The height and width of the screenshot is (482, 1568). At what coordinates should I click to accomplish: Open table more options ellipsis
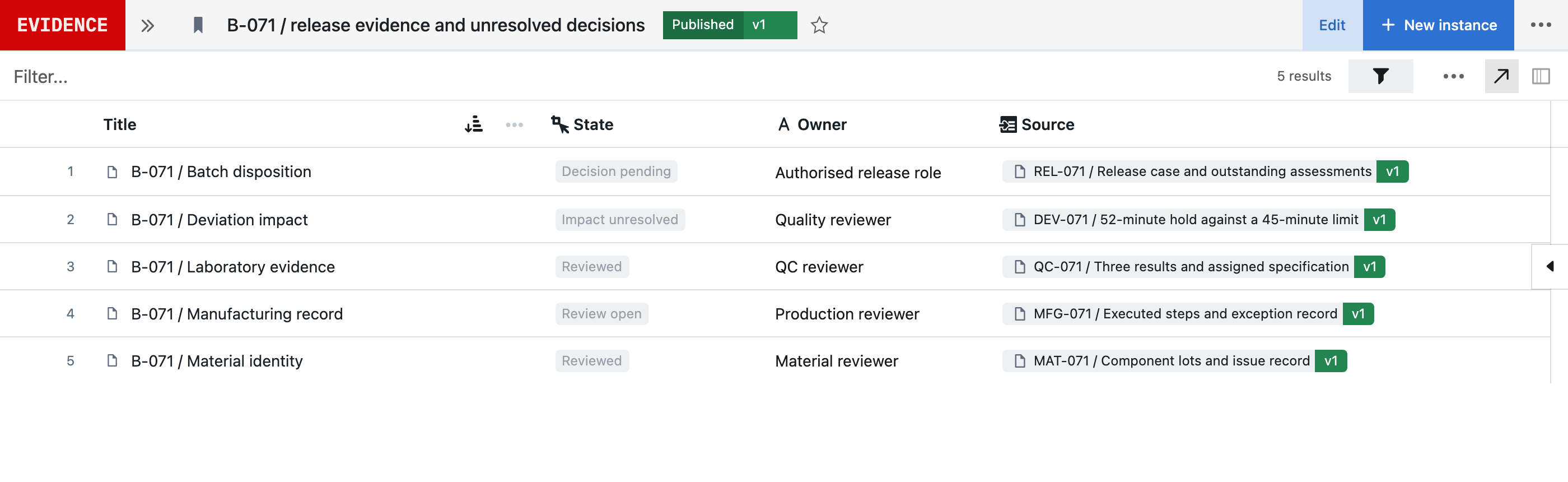click(1453, 76)
